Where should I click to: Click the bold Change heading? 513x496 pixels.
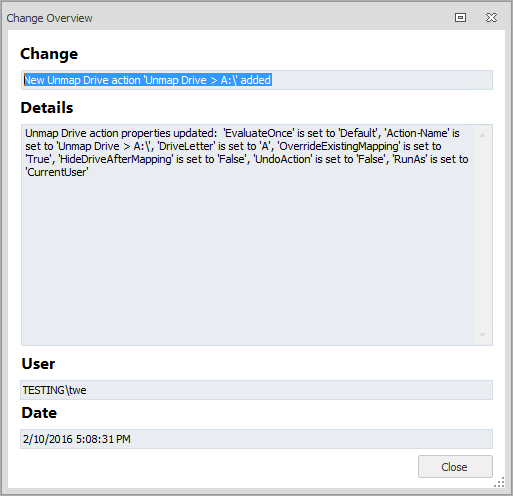pos(49,54)
